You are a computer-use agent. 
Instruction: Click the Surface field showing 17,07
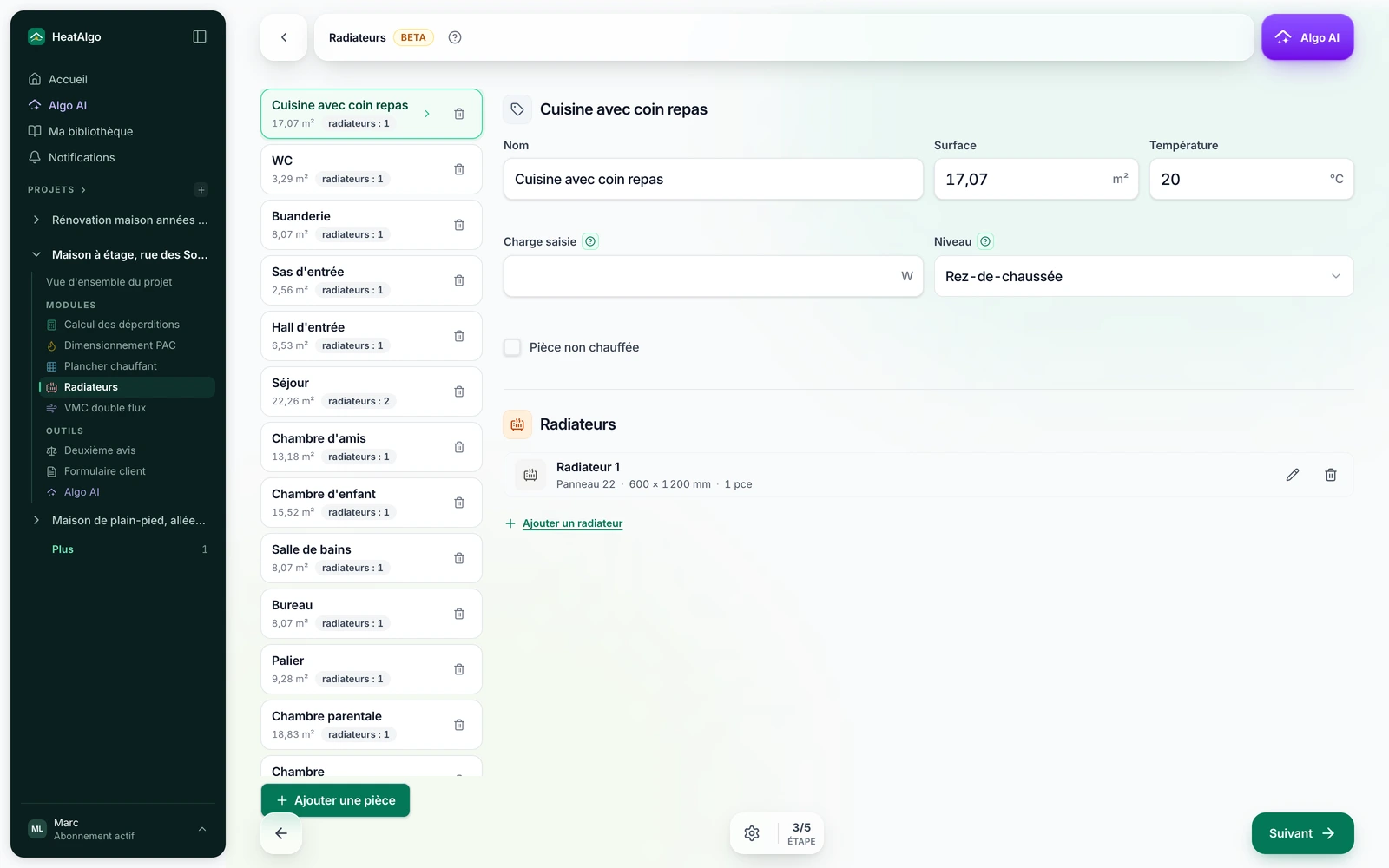1036,179
